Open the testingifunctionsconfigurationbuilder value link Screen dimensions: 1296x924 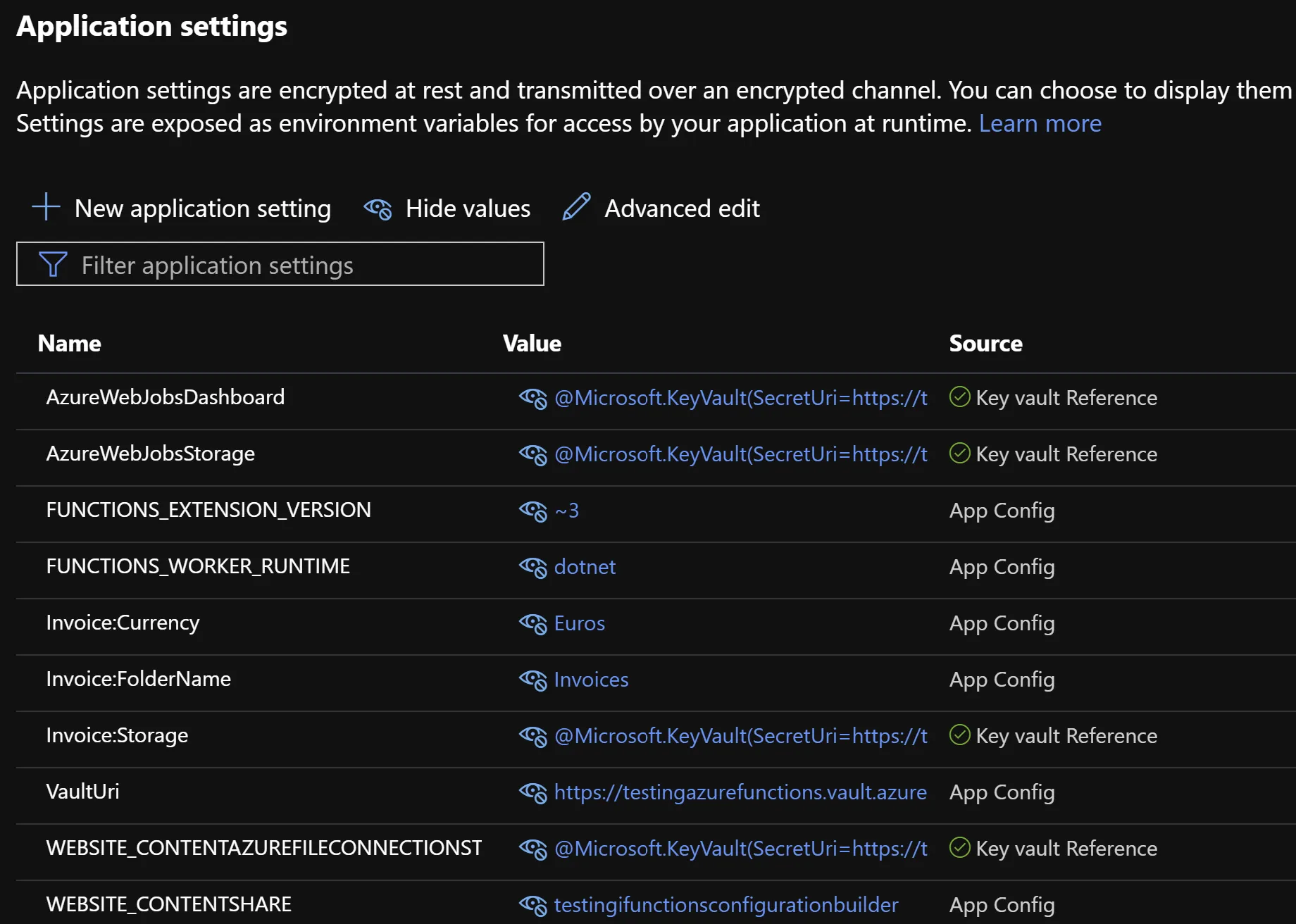[x=725, y=905]
